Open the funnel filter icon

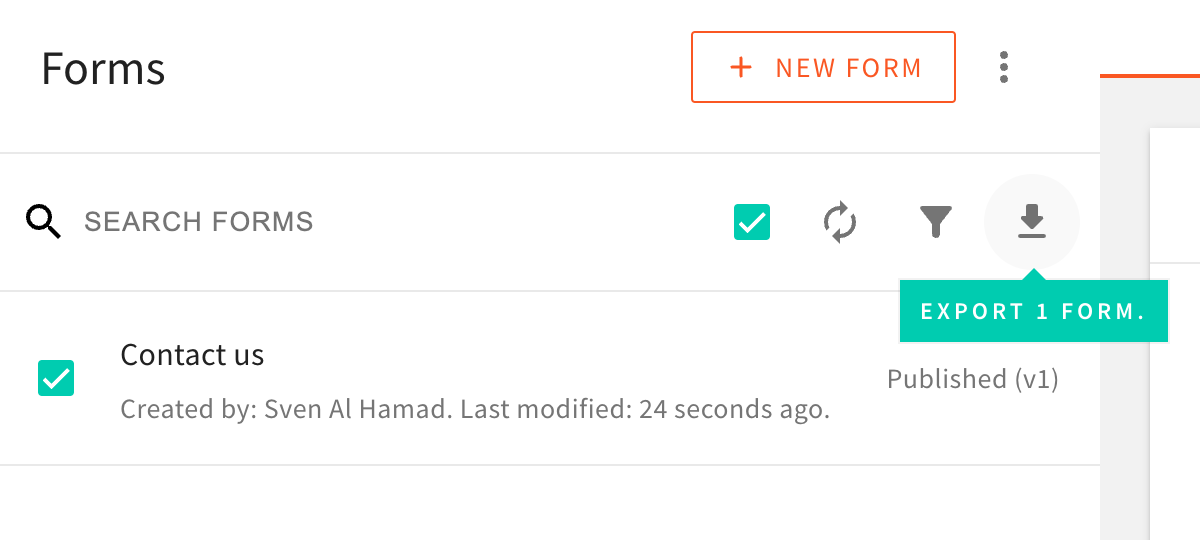click(936, 222)
